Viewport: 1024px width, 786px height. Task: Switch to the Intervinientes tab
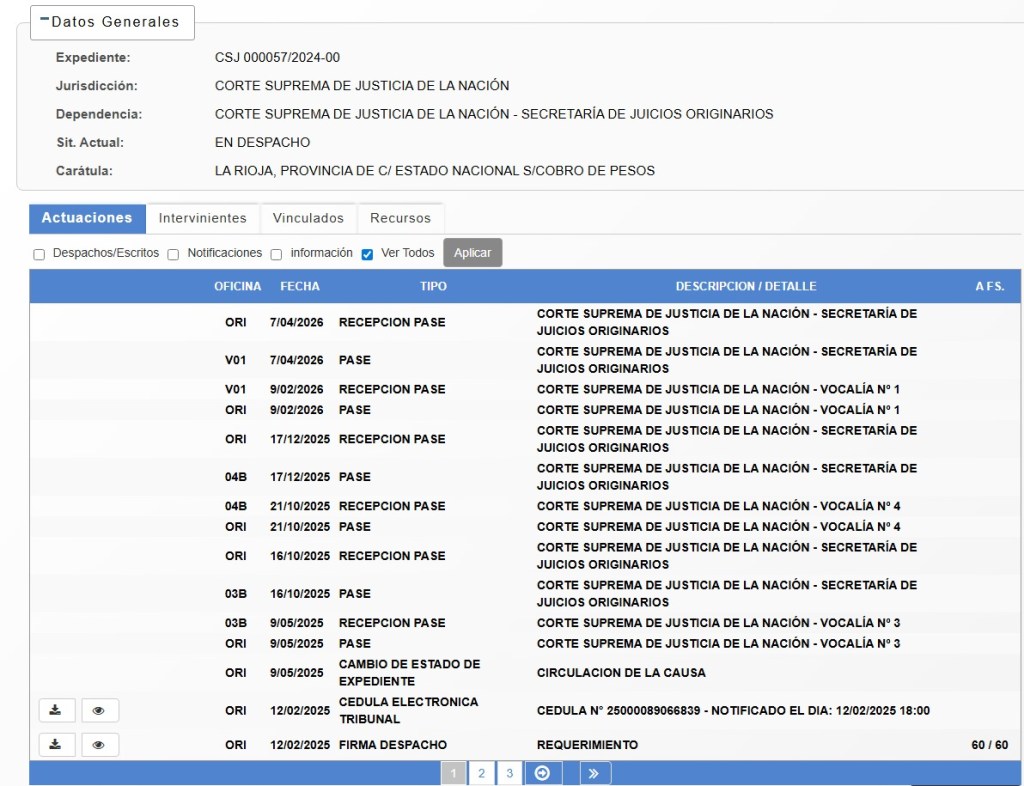[x=202, y=218]
